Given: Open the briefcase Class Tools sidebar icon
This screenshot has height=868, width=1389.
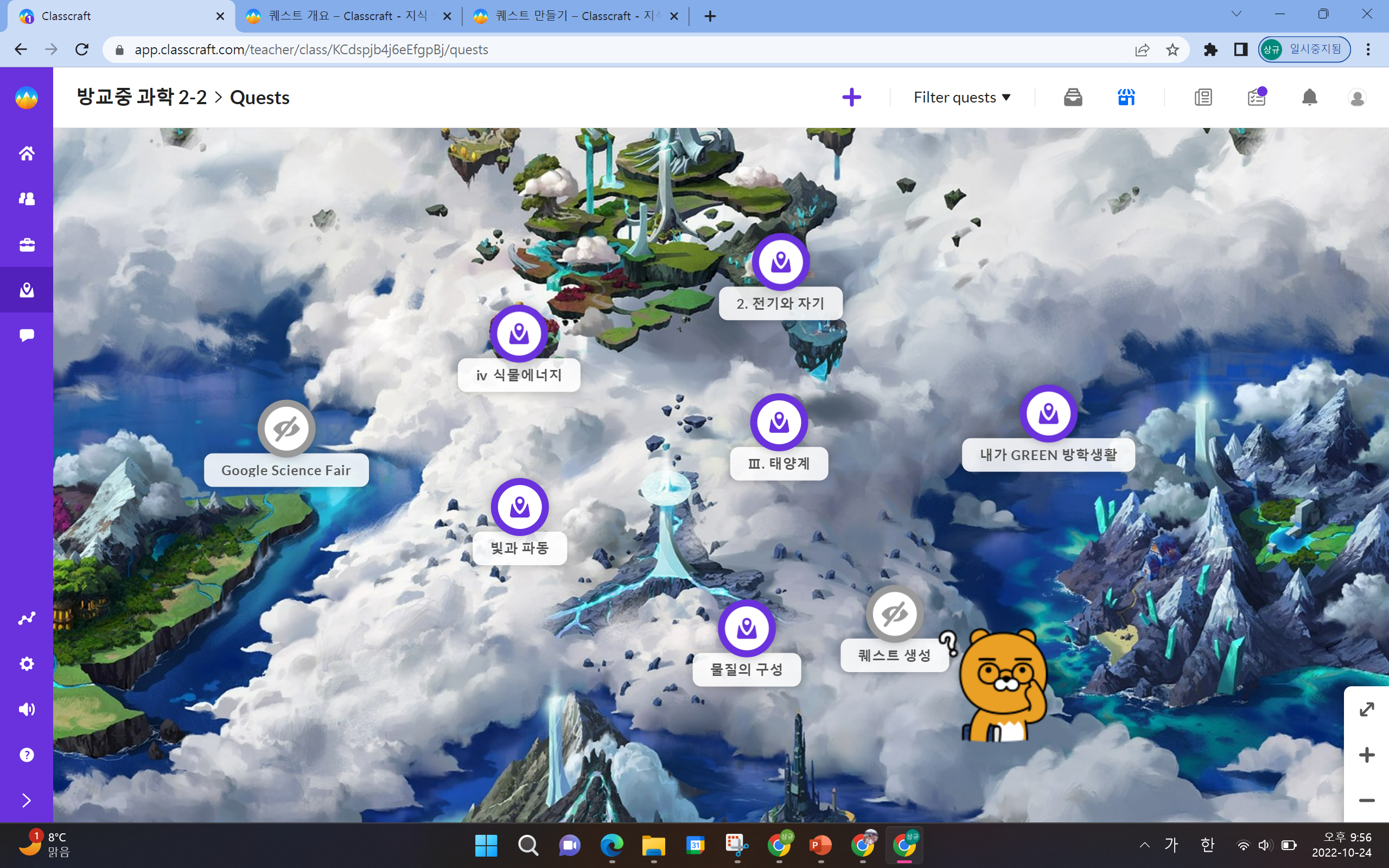Looking at the screenshot, I should 27,245.
